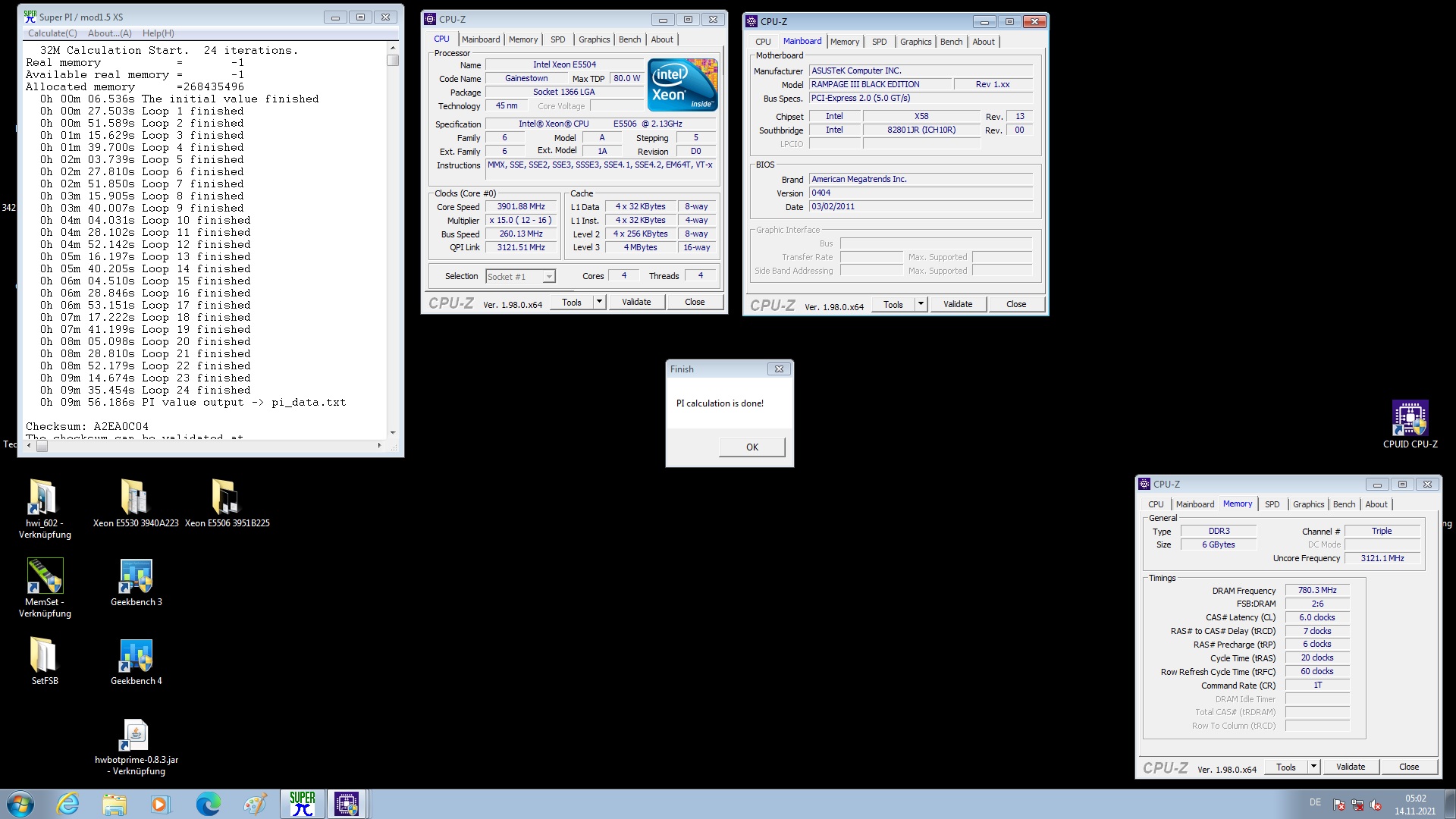Click the Core Speed value 3901.88 MHz
The width and height of the screenshot is (1456, 819).
tap(521, 206)
